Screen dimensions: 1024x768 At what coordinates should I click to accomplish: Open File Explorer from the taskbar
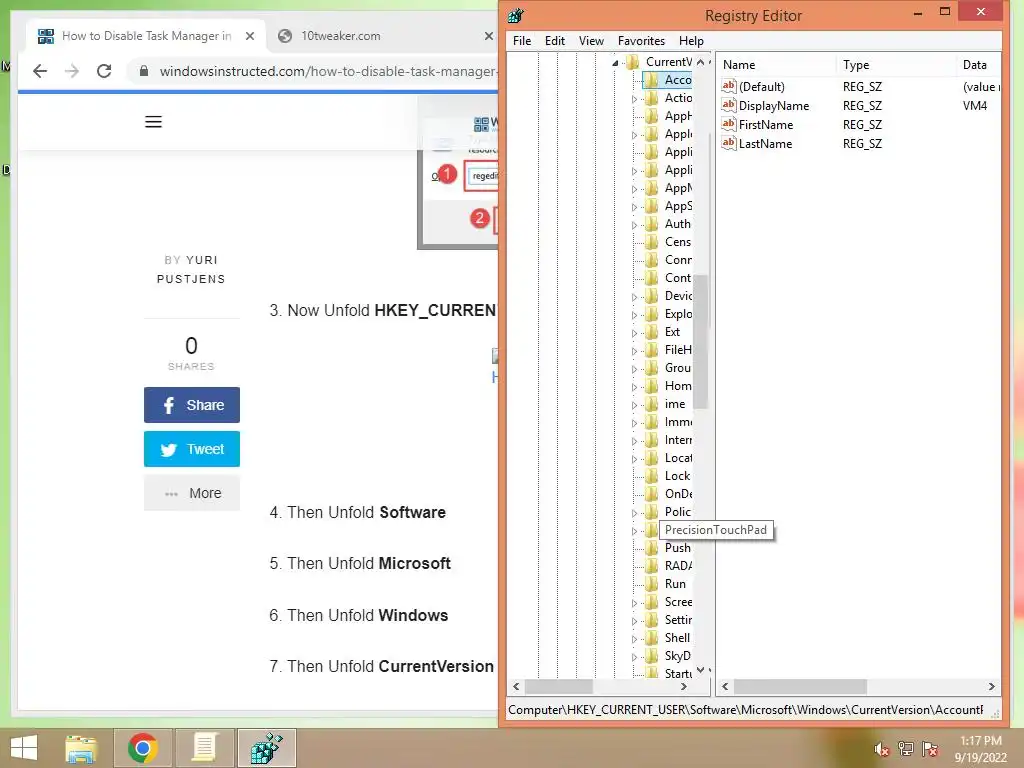point(82,748)
